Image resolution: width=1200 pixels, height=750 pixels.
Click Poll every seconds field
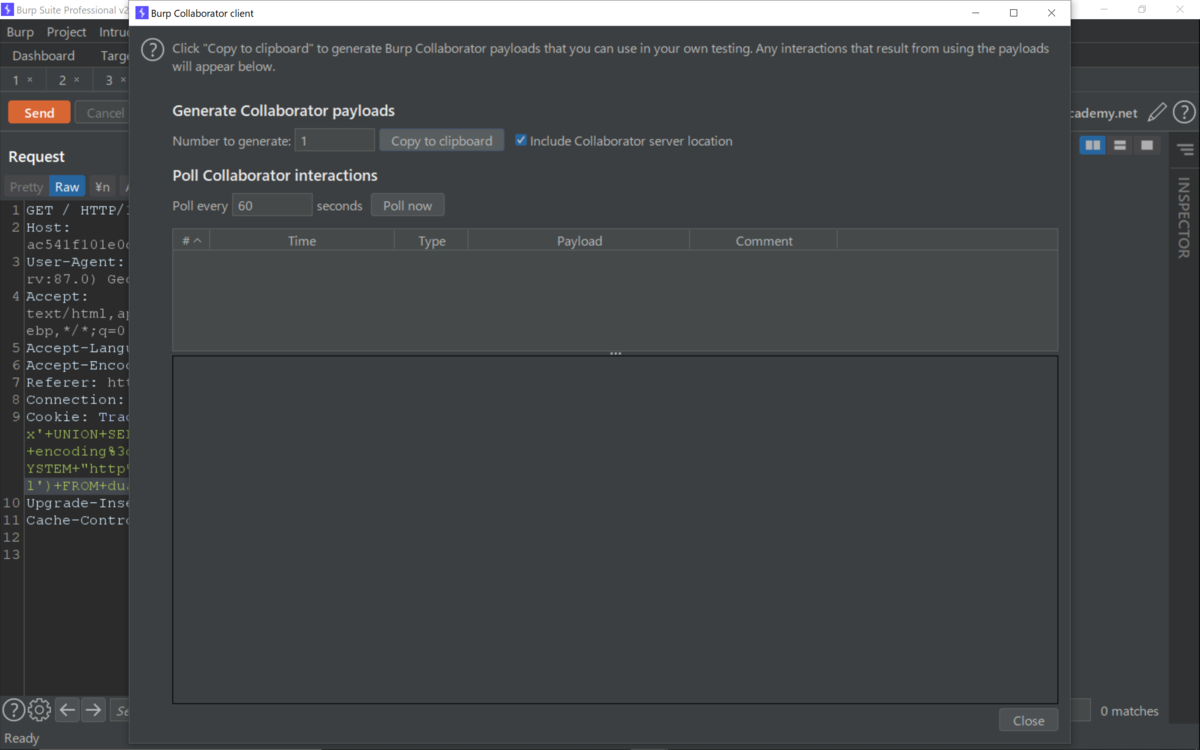click(272, 206)
